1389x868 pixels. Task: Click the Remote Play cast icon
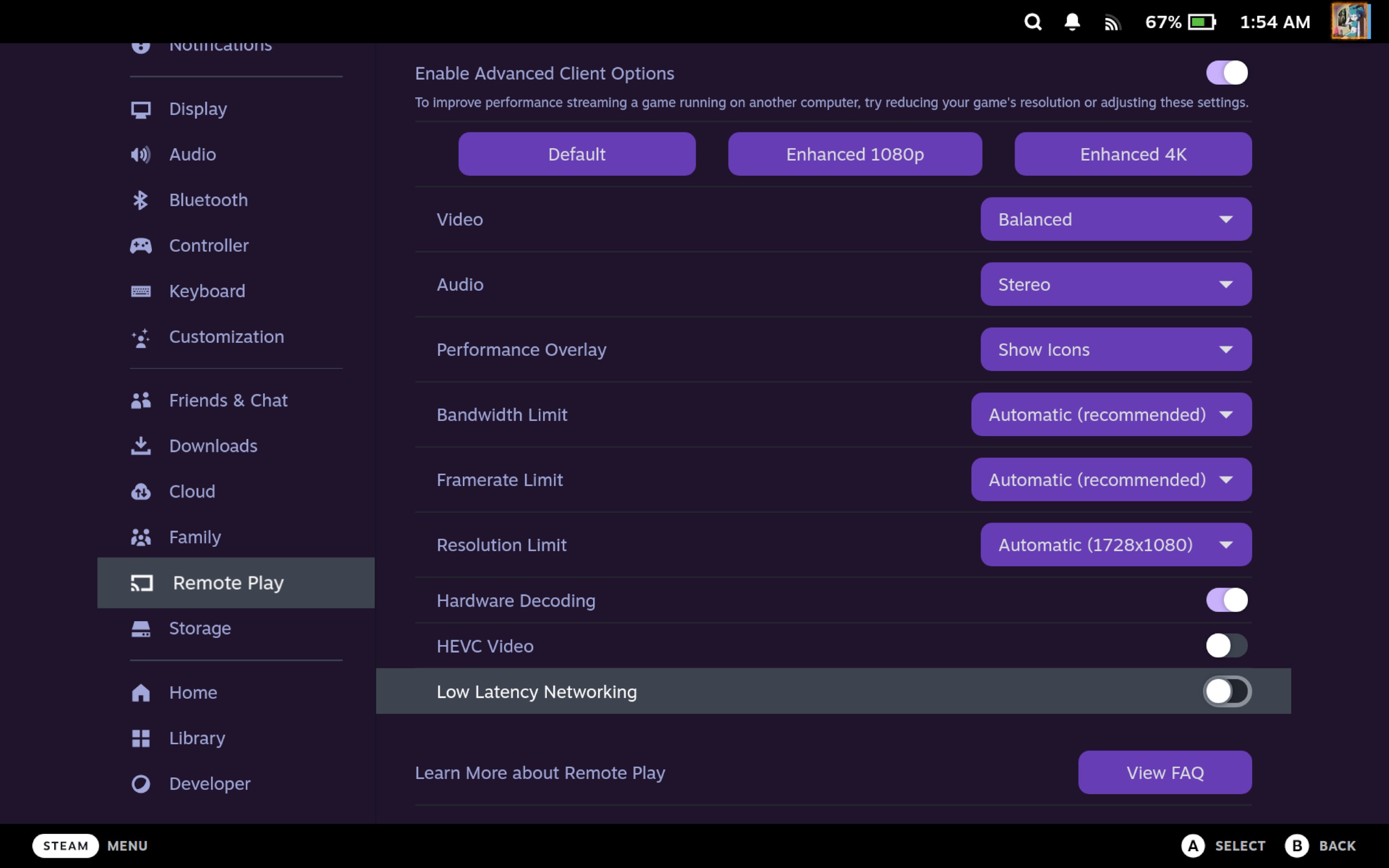click(142, 583)
